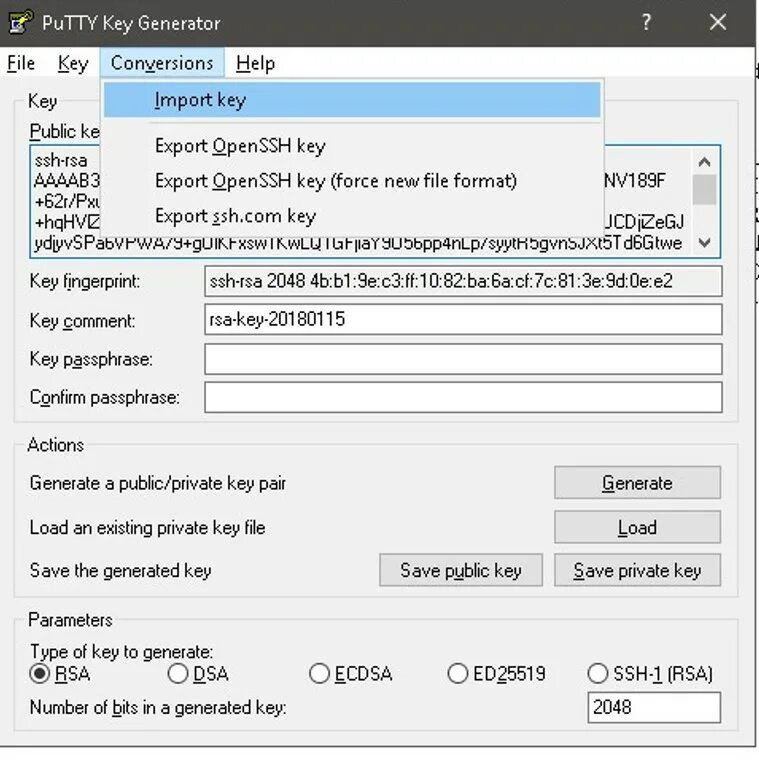Image resolution: width=759 pixels, height=766 pixels.
Task: Click the Key comment label
Action: (x=82, y=320)
